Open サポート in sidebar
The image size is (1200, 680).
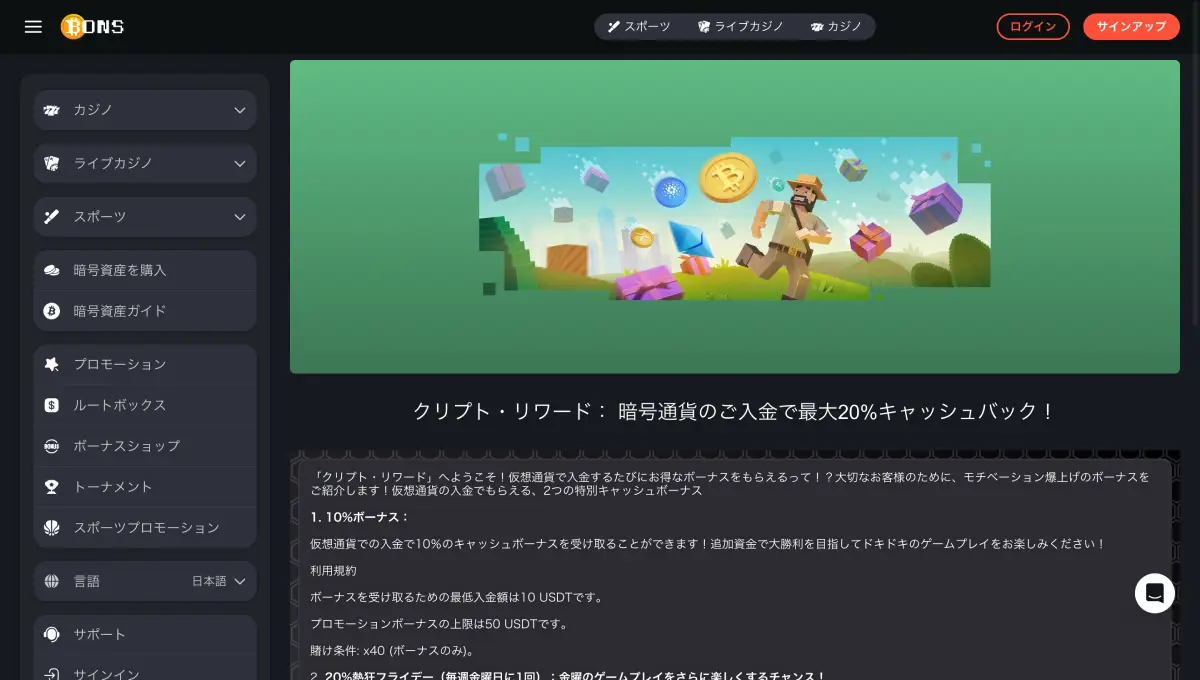click(x=145, y=634)
